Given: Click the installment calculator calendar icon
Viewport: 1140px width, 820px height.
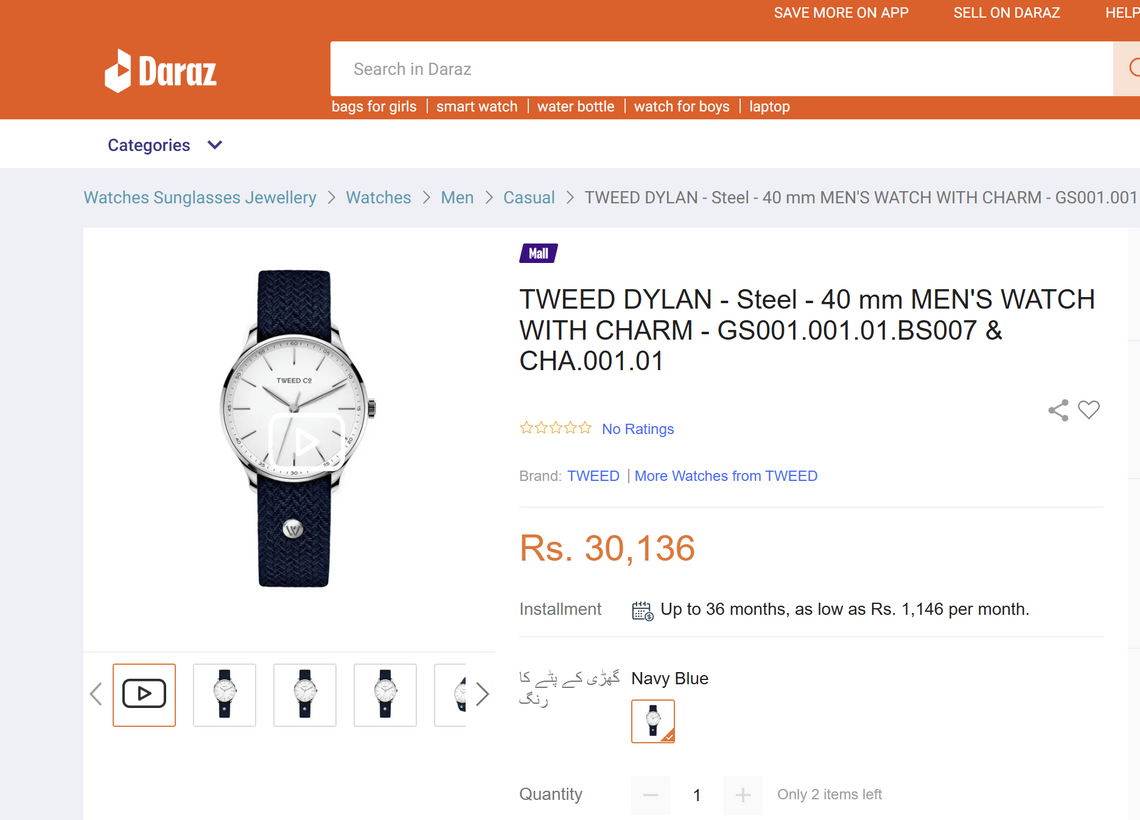Looking at the screenshot, I should (641, 609).
